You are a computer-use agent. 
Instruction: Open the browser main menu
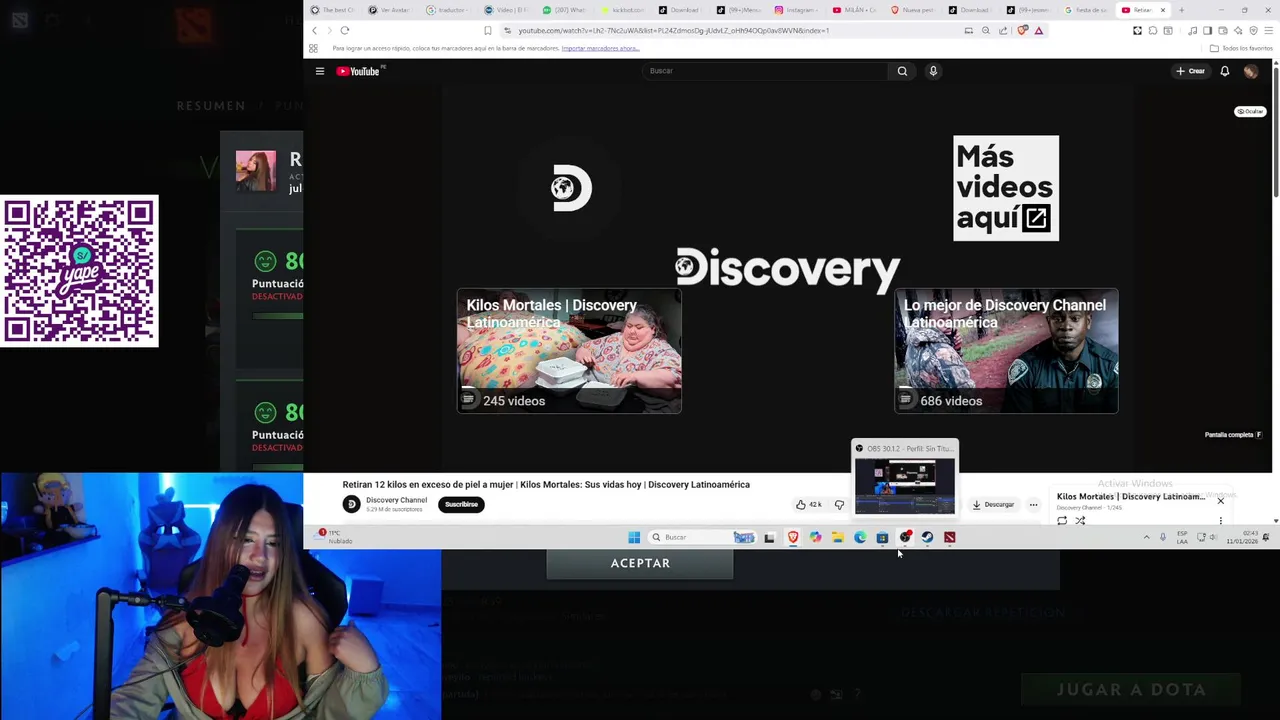(1269, 30)
